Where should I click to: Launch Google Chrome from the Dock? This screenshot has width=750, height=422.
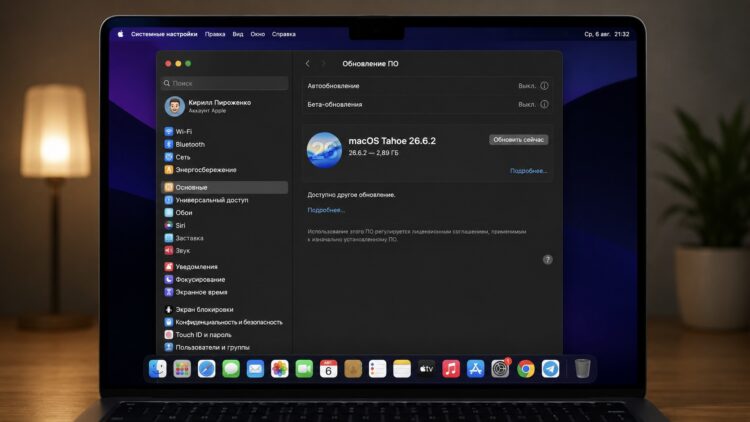526,369
